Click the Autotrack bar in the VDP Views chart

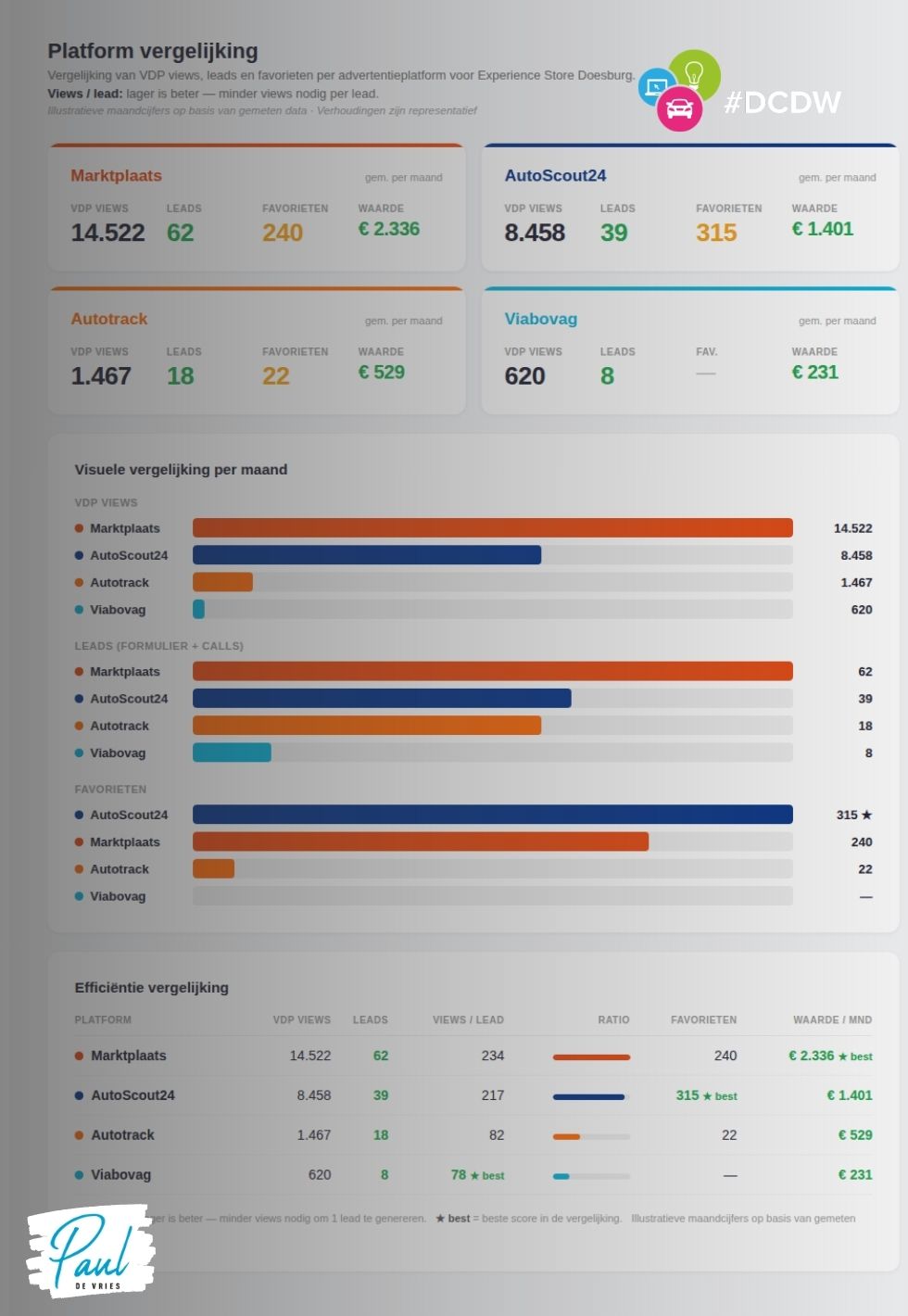(222, 582)
